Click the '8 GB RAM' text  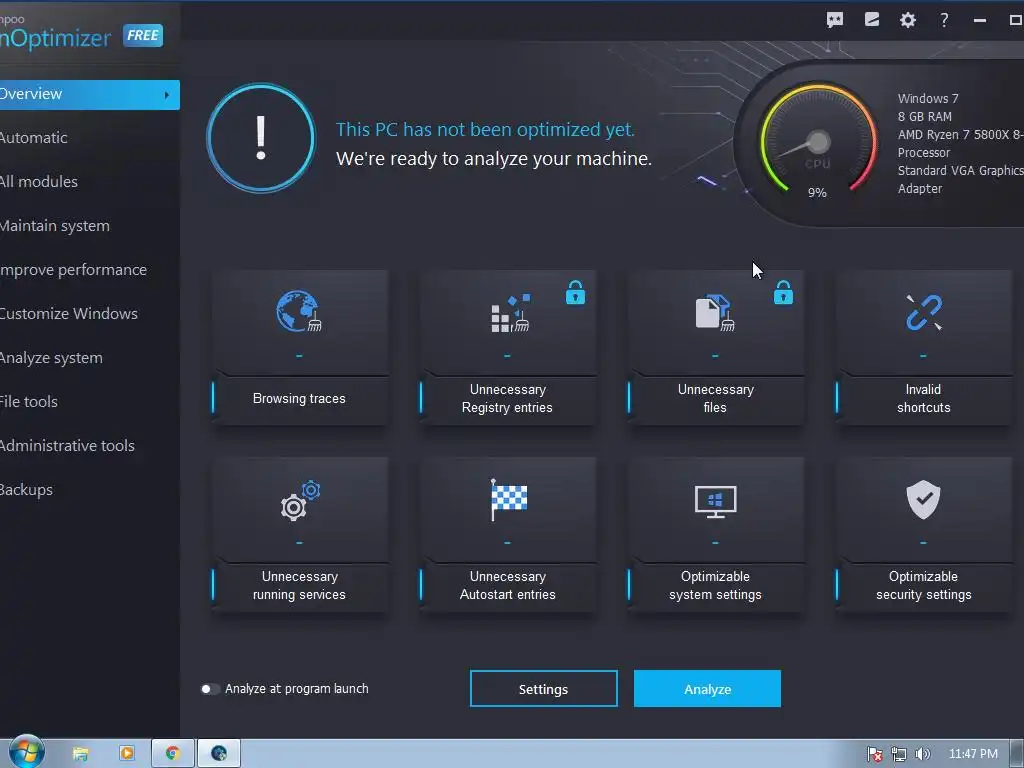point(925,117)
